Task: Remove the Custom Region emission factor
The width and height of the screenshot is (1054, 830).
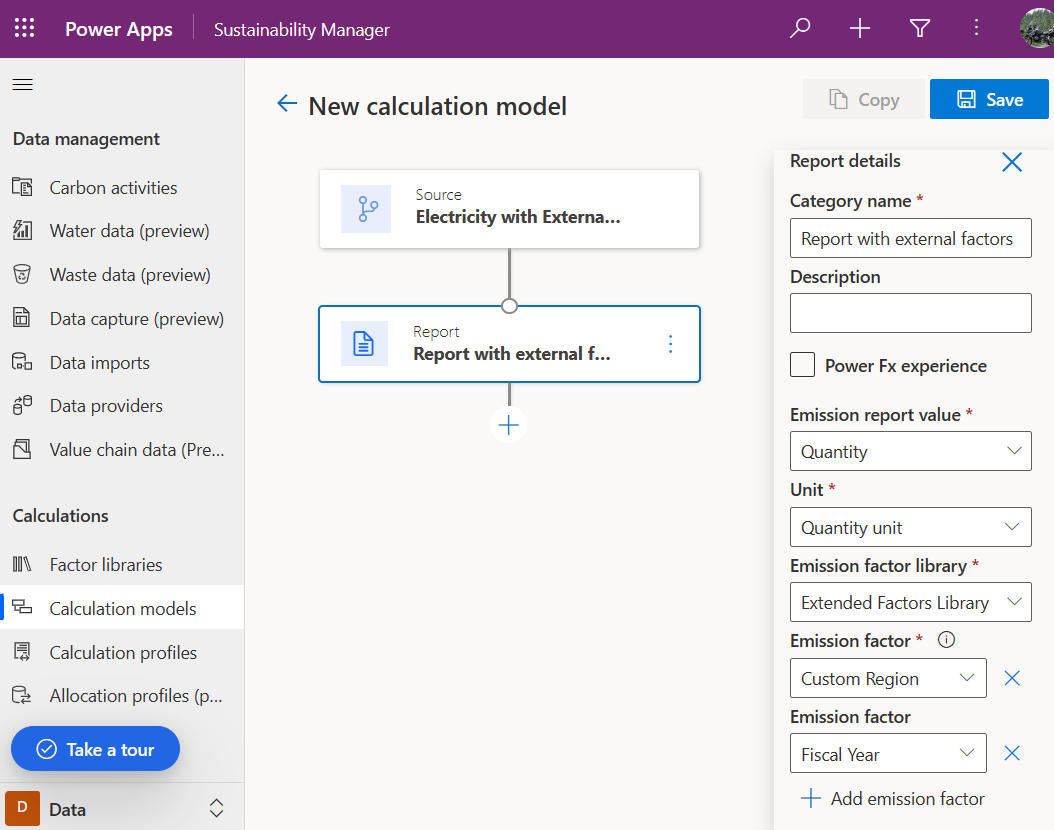Action: (1012, 678)
